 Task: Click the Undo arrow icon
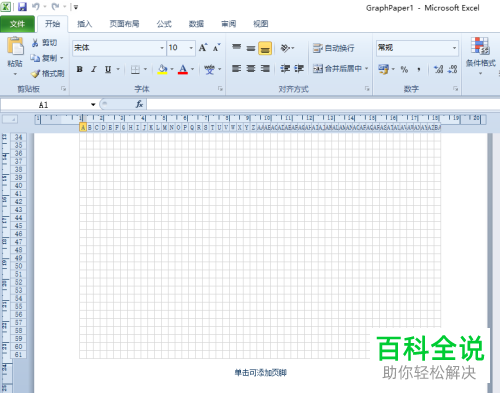pyautogui.click(x=36, y=7)
